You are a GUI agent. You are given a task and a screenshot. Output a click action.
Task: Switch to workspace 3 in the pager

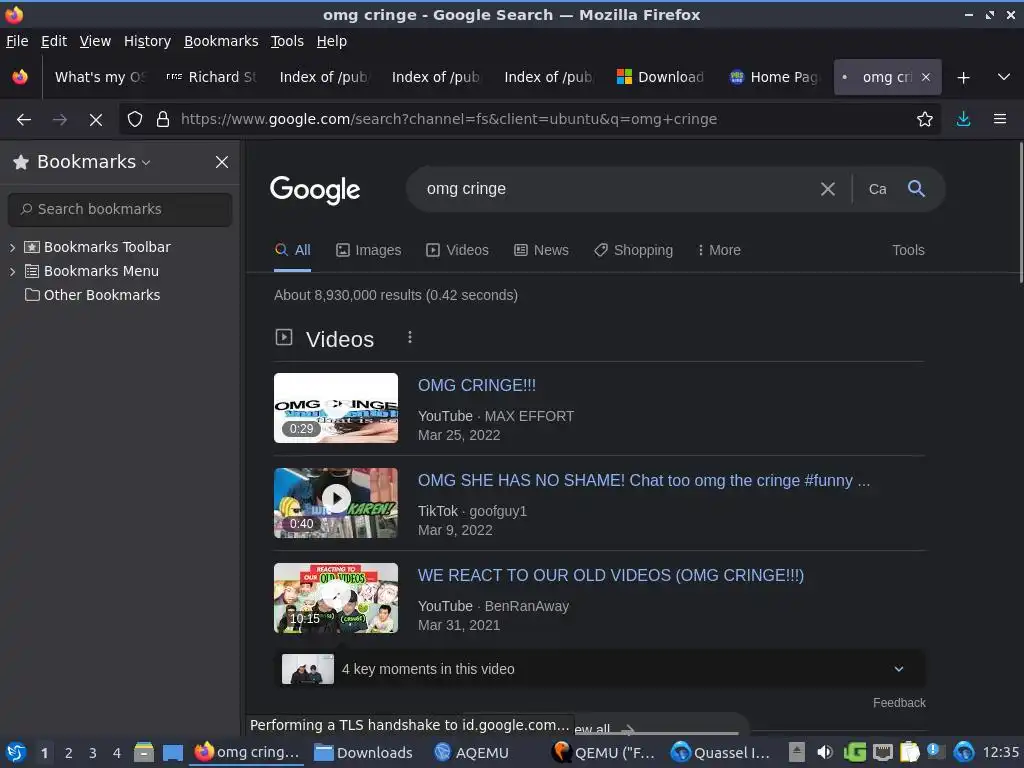tap(93, 753)
